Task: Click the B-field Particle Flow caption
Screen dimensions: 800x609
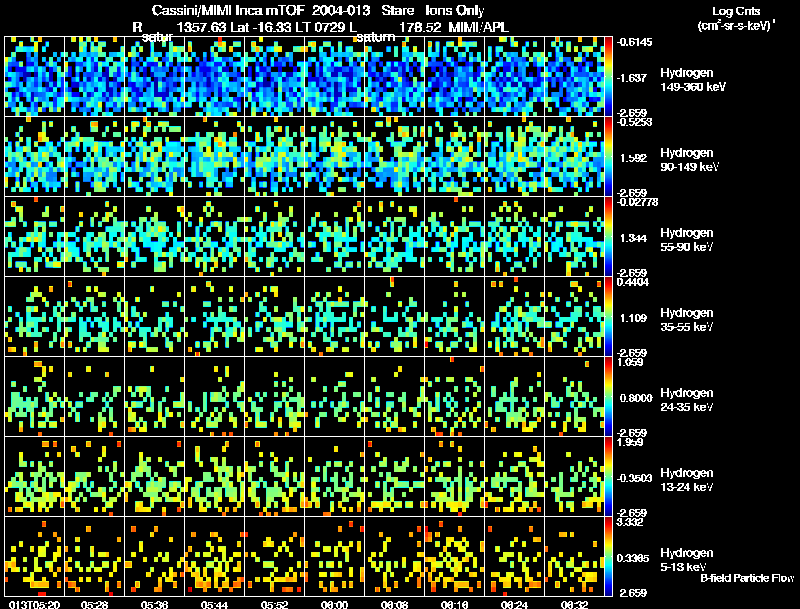Action: coord(747,578)
